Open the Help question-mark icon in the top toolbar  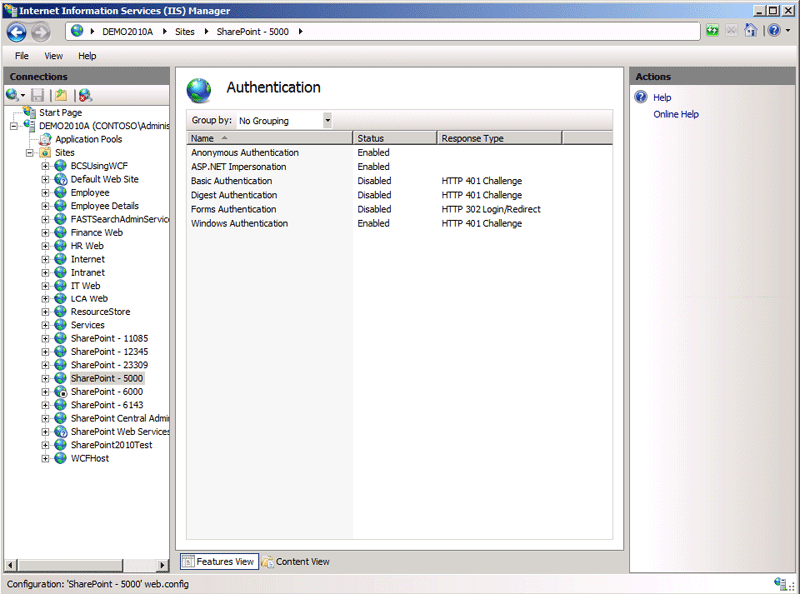click(x=774, y=31)
